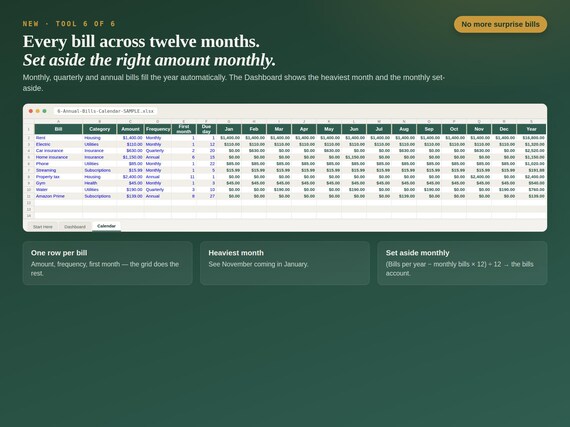This screenshot has height=427, width=570.
Task: Click the $16,800.00 Year total for Rent
Action: point(531,138)
